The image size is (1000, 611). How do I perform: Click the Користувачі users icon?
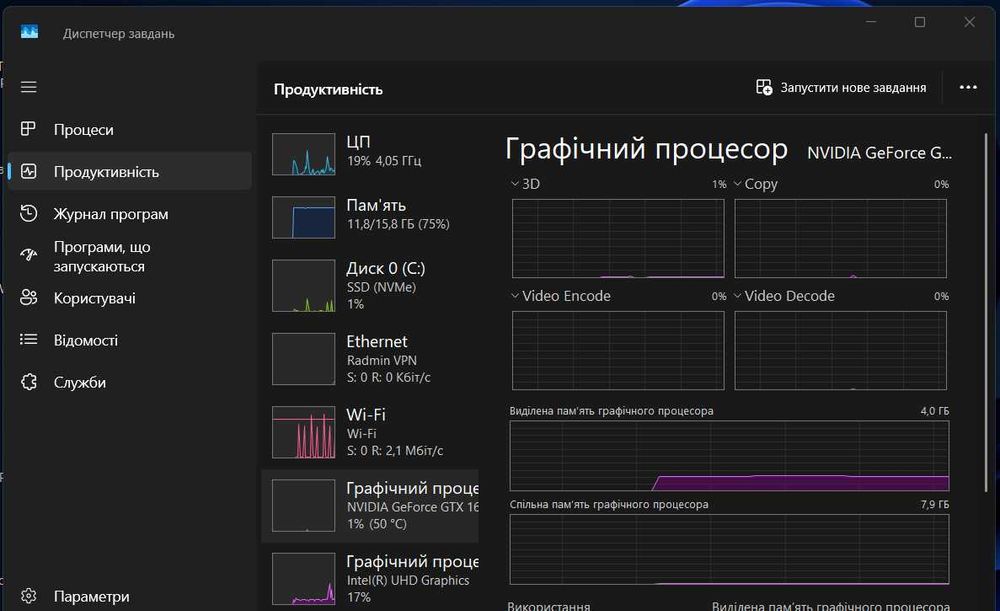click(x=29, y=298)
